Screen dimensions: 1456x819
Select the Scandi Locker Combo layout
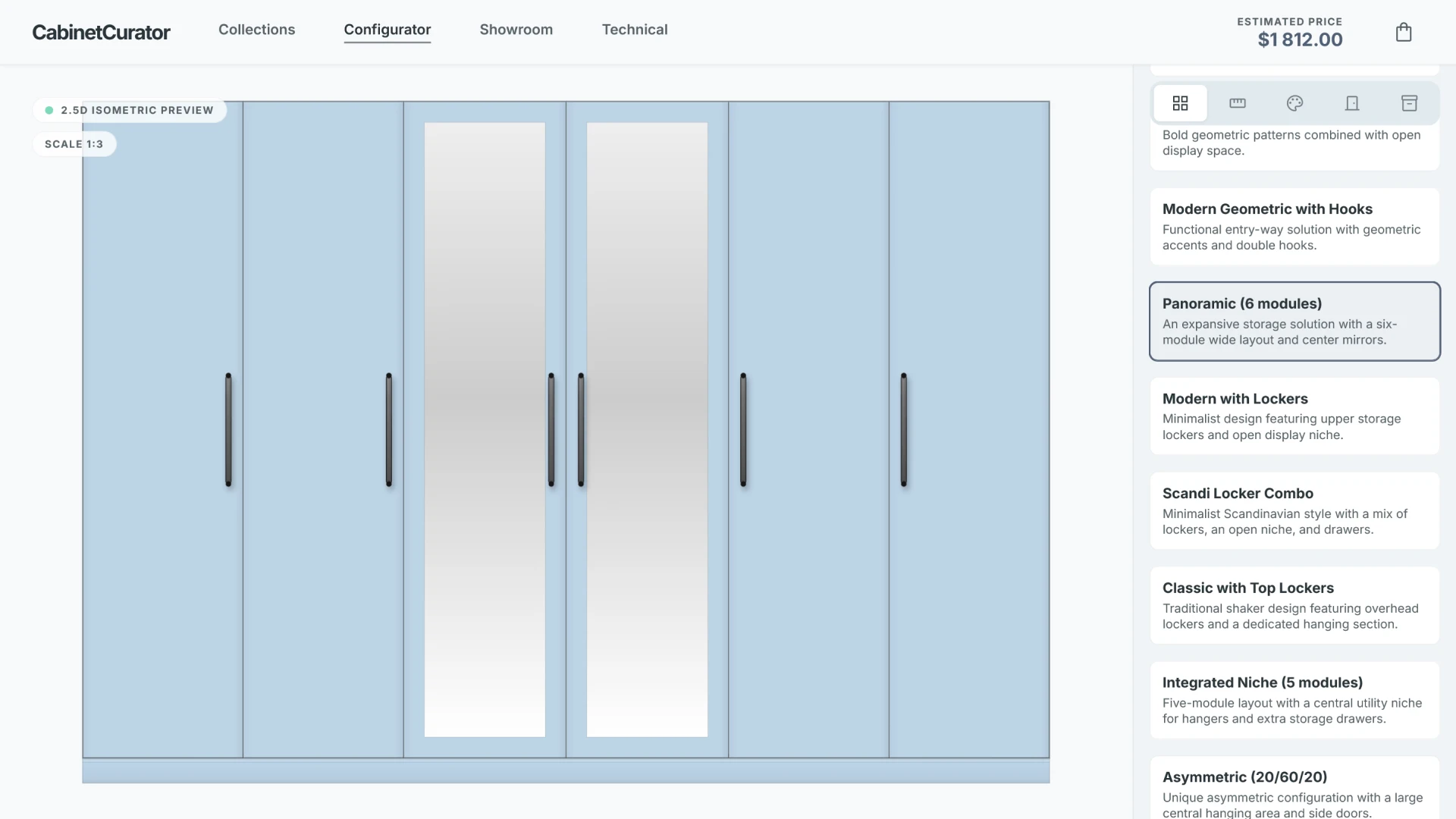(x=1294, y=510)
